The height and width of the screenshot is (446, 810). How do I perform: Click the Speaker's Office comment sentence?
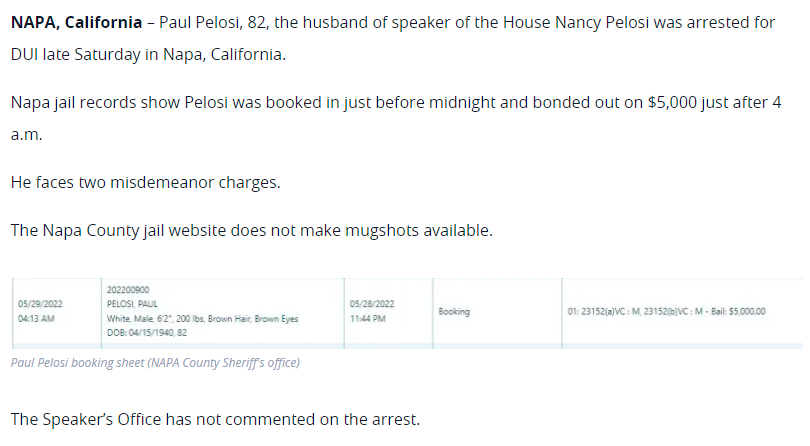point(215,420)
